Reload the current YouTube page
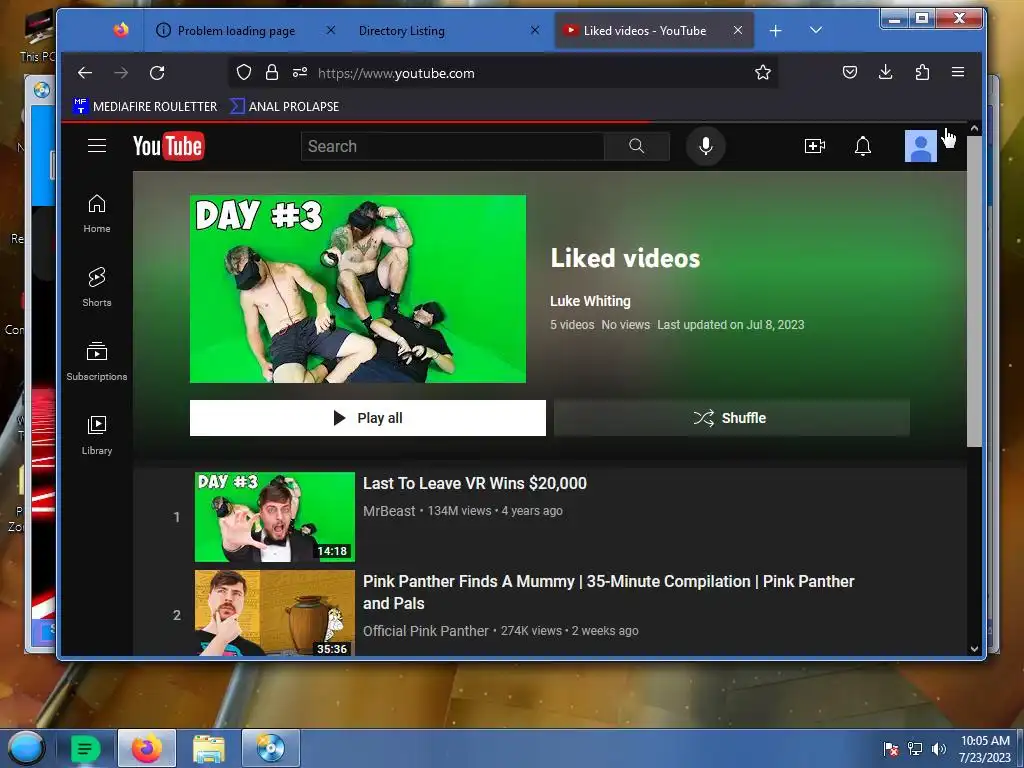The image size is (1024, 768). 157,72
